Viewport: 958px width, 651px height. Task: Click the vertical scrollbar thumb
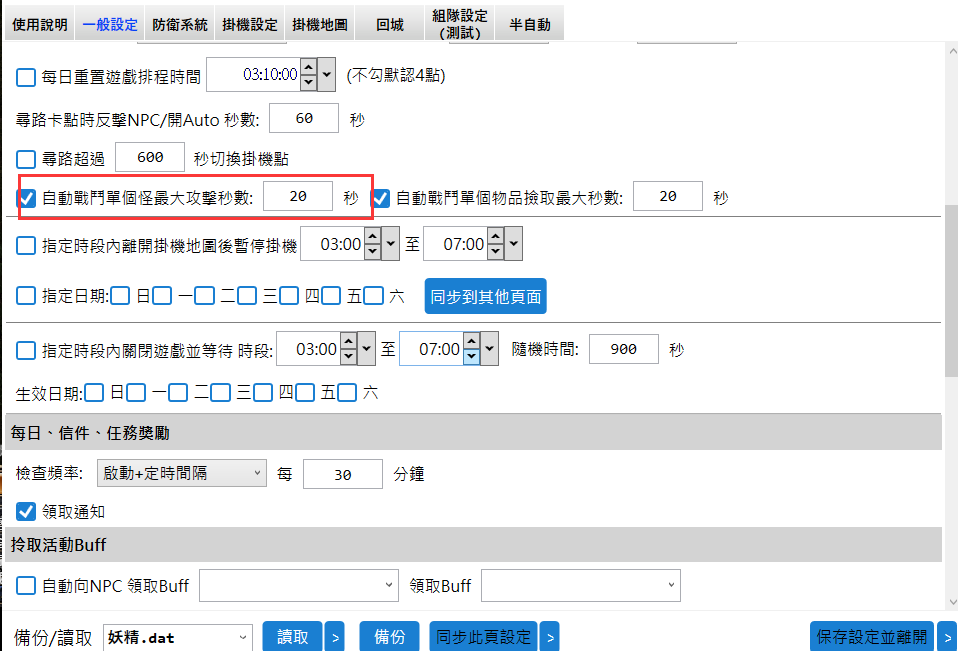tap(951, 291)
